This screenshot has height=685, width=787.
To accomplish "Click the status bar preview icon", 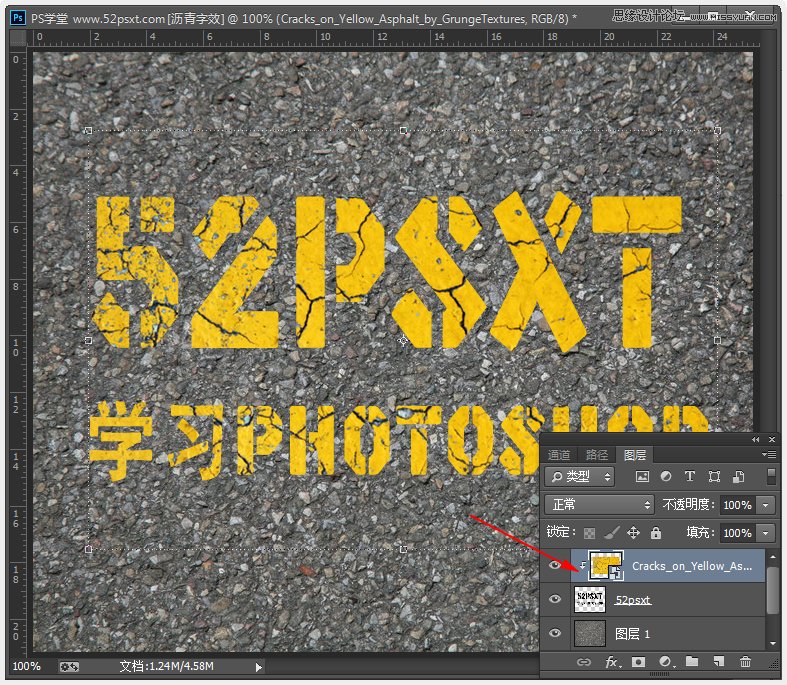I will tap(69, 666).
